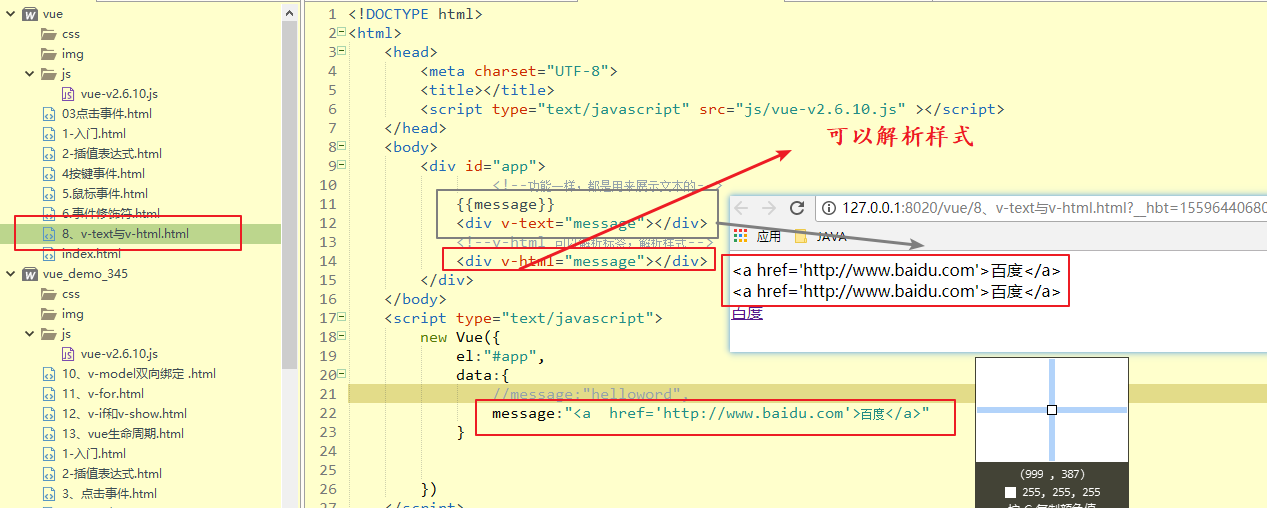Collapse the vue_demo_345 project node
Screen dimensions: 1267x508
click(10, 274)
